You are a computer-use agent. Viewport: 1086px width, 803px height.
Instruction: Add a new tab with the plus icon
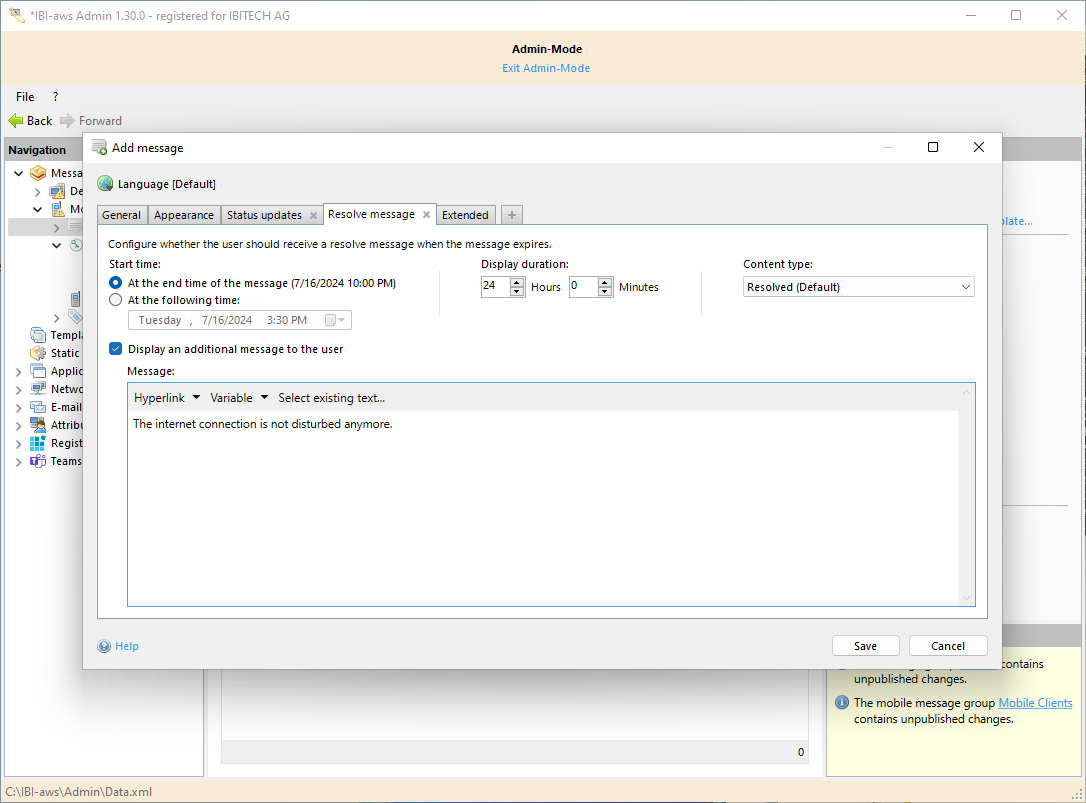(x=511, y=215)
